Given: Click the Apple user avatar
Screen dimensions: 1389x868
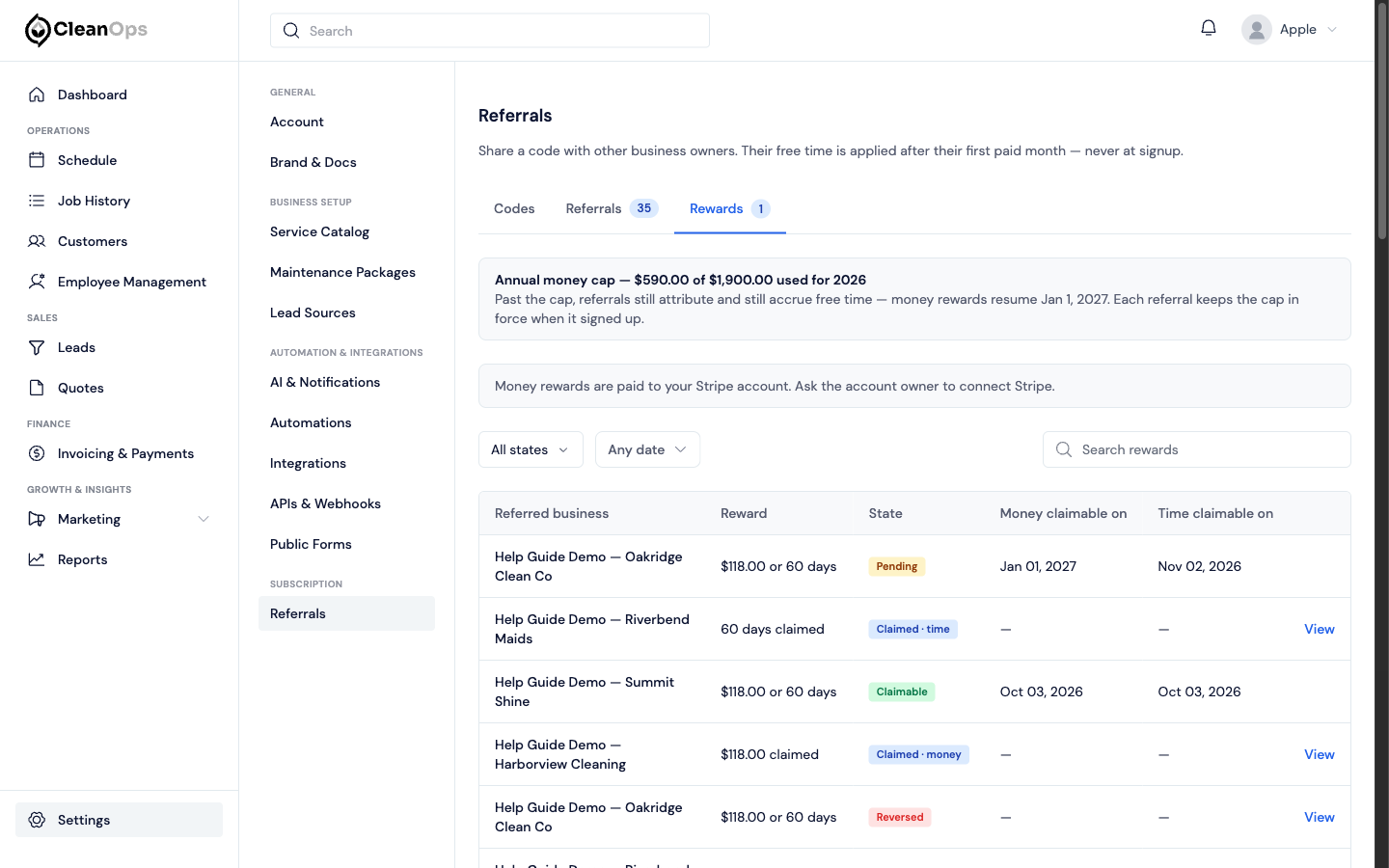Looking at the screenshot, I should click(x=1256, y=30).
